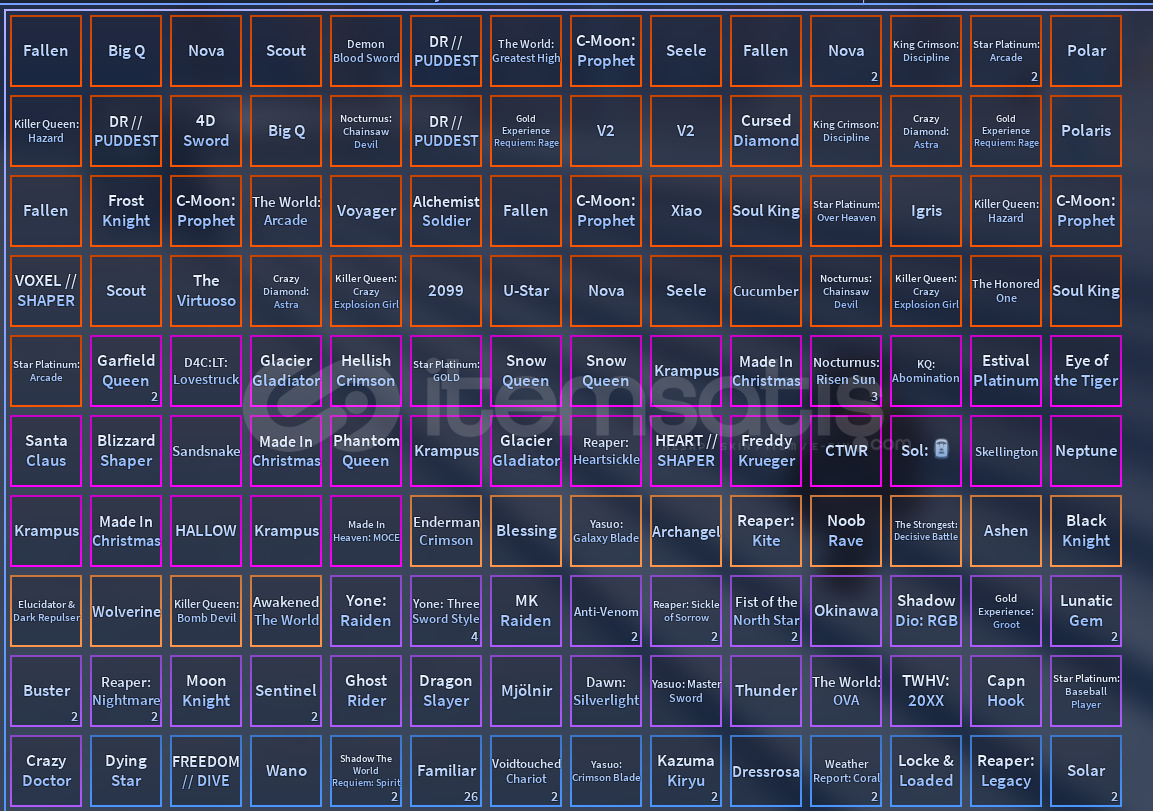Screen dimensions: 1153x811
Task: Pick the Cucumber item slot
Action: pyautogui.click(x=766, y=291)
